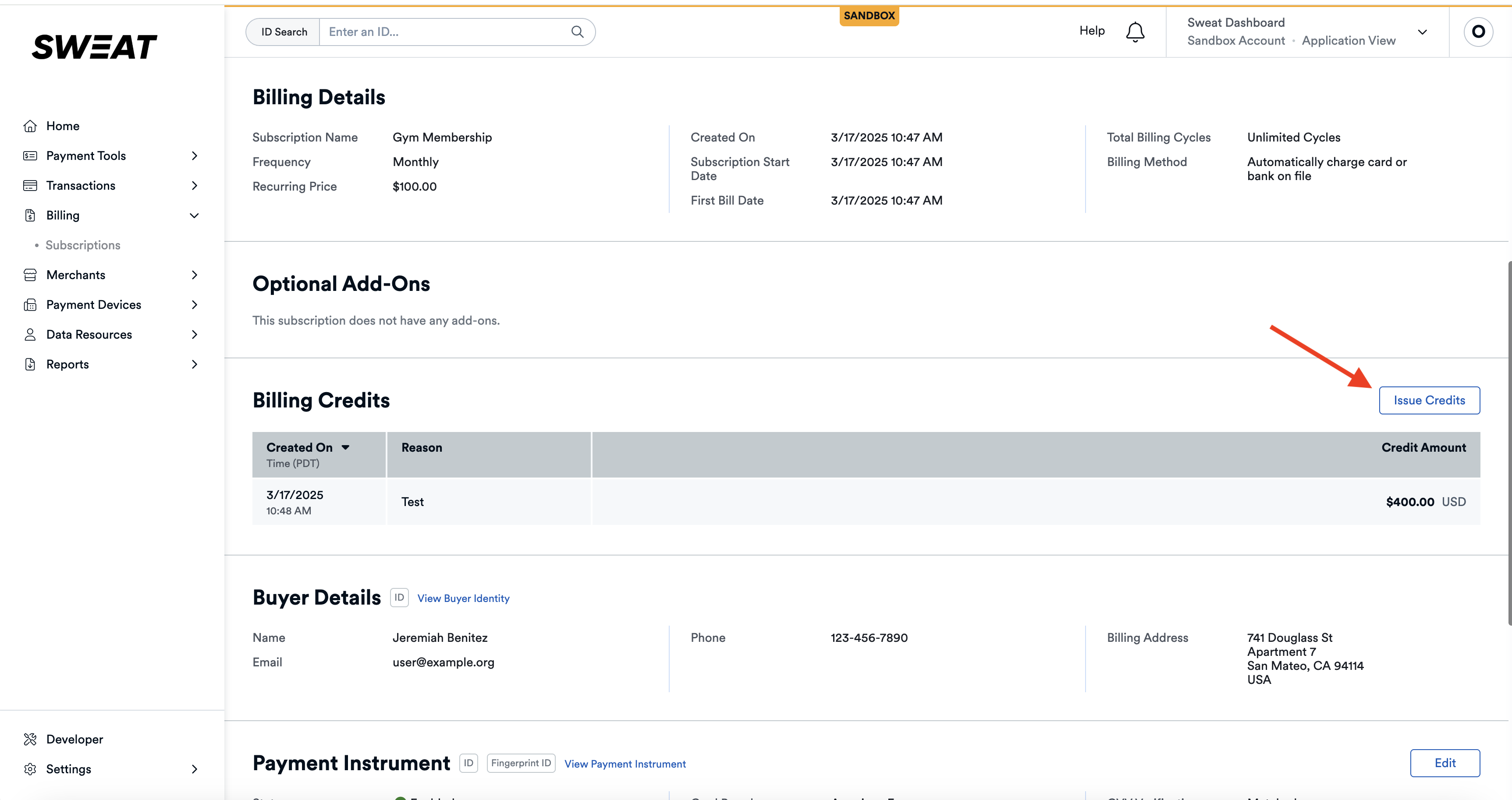The image size is (1512, 800).
Task: Click the Reports file icon
Action: [x=30, y=365]
